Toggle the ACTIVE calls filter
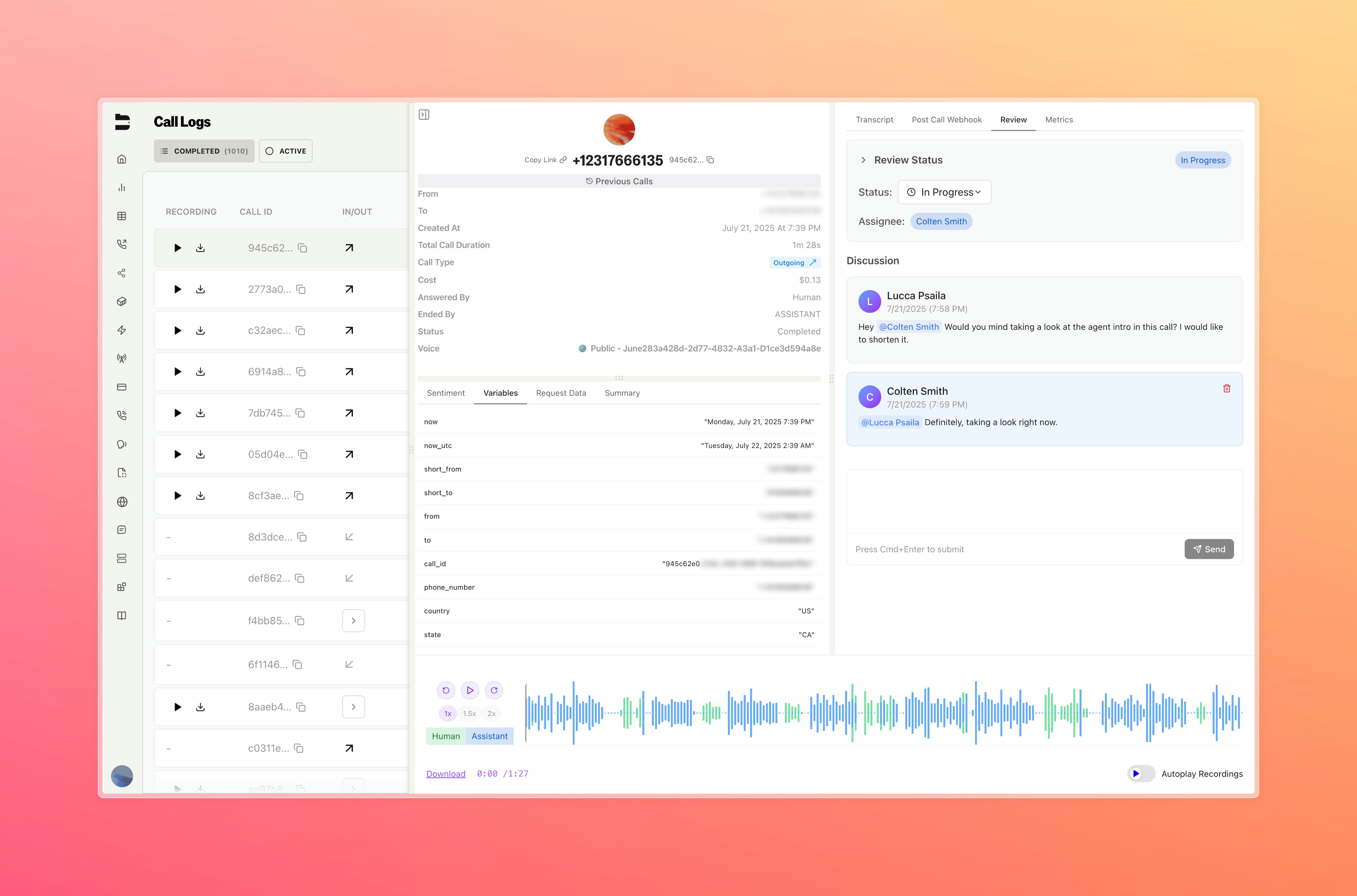1357x896 pixels. click(x=285, y=151)
